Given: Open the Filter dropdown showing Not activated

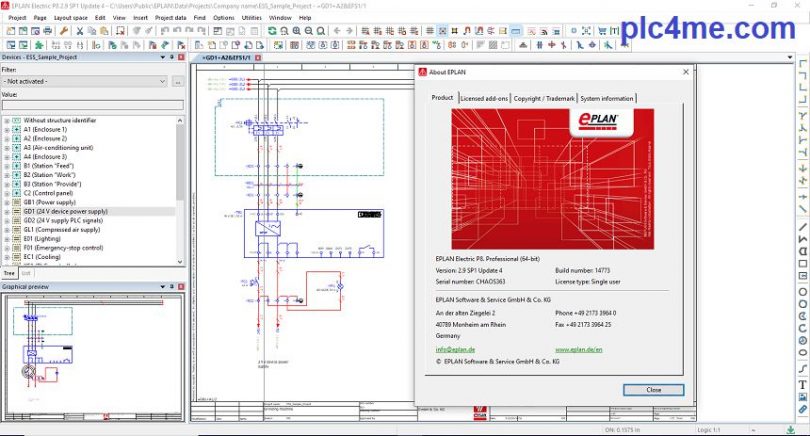Looking at the screenshot, I should pos(84,81).
